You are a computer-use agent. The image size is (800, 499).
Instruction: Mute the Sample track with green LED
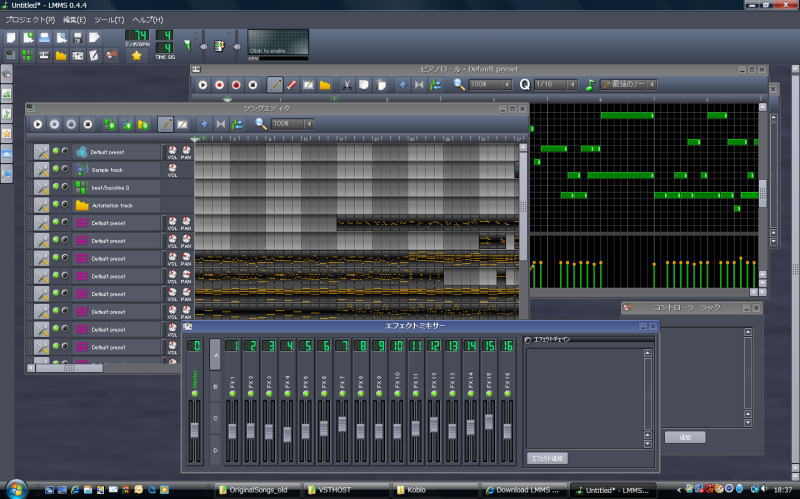click(x=56, y=168)
